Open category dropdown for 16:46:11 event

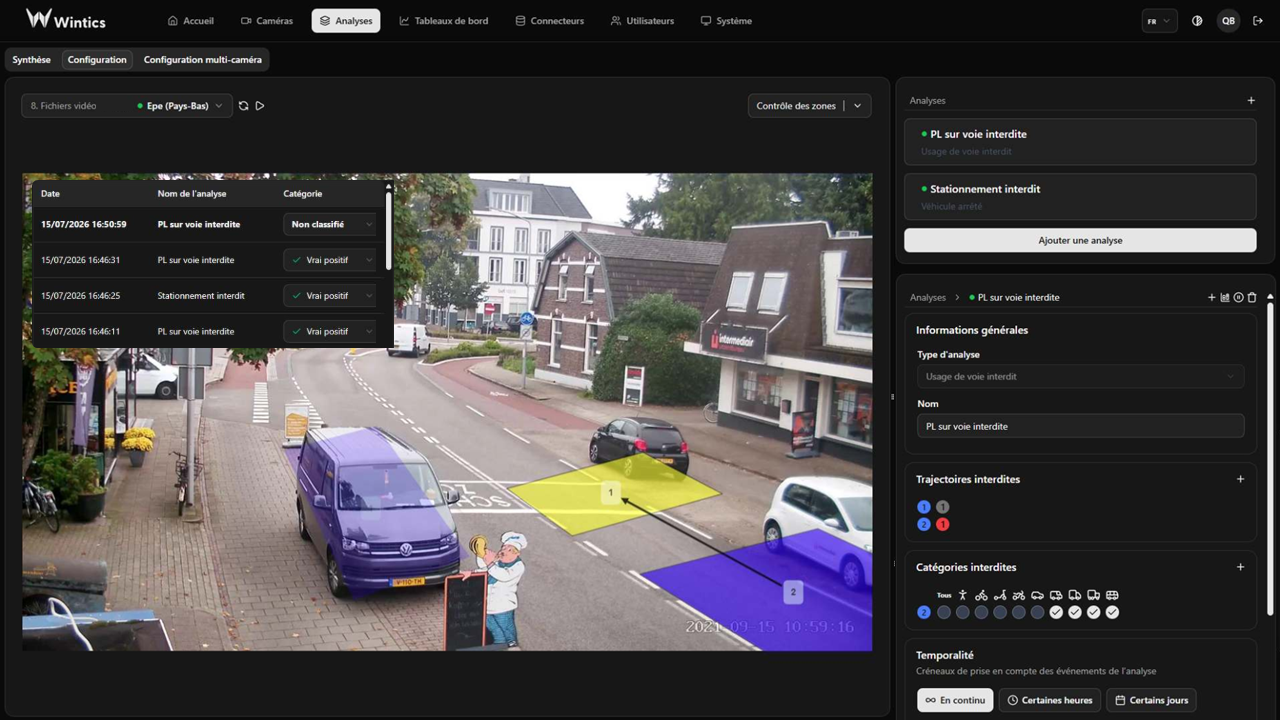click(x=329, y=331)
